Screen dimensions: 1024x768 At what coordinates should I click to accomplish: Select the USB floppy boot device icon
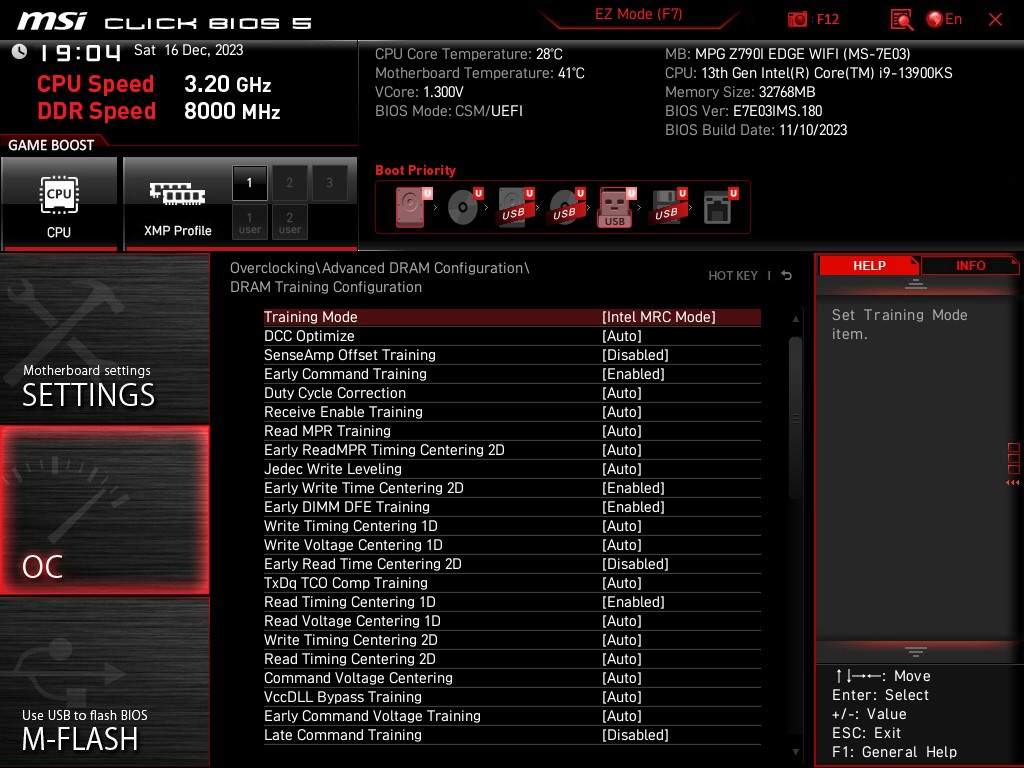(667, 207)
